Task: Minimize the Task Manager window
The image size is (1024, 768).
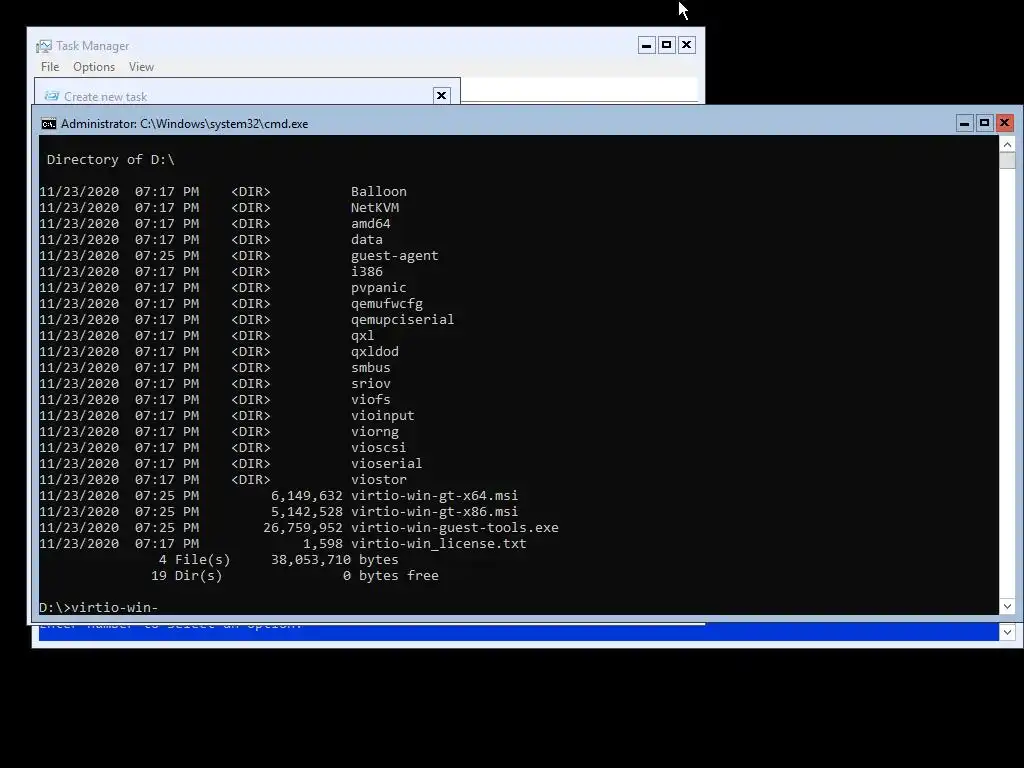Action: tap(647, 45)
